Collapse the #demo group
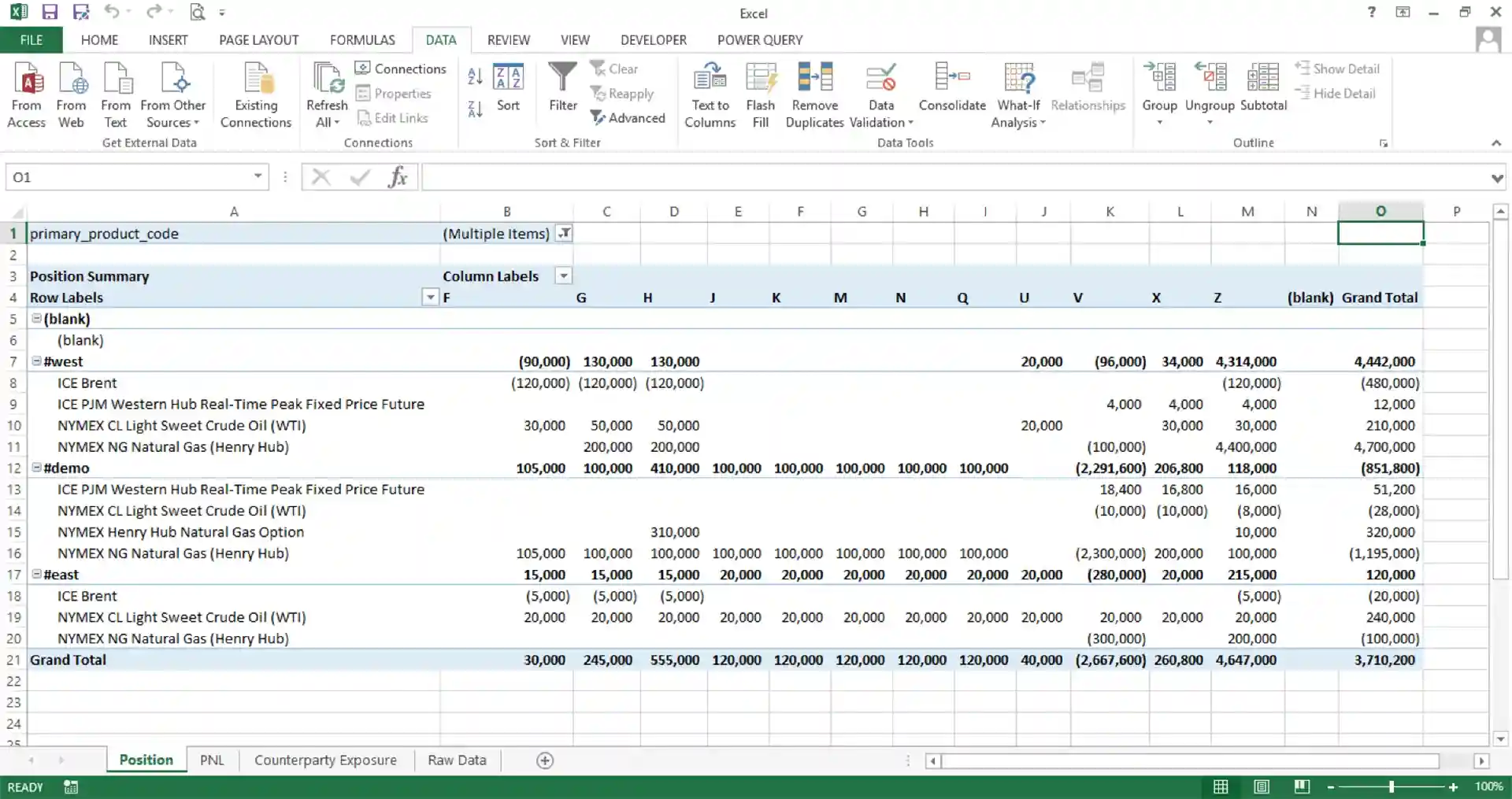Viewport: 1512px width, 799px height. pyautogui.click(x=36, y=468)
